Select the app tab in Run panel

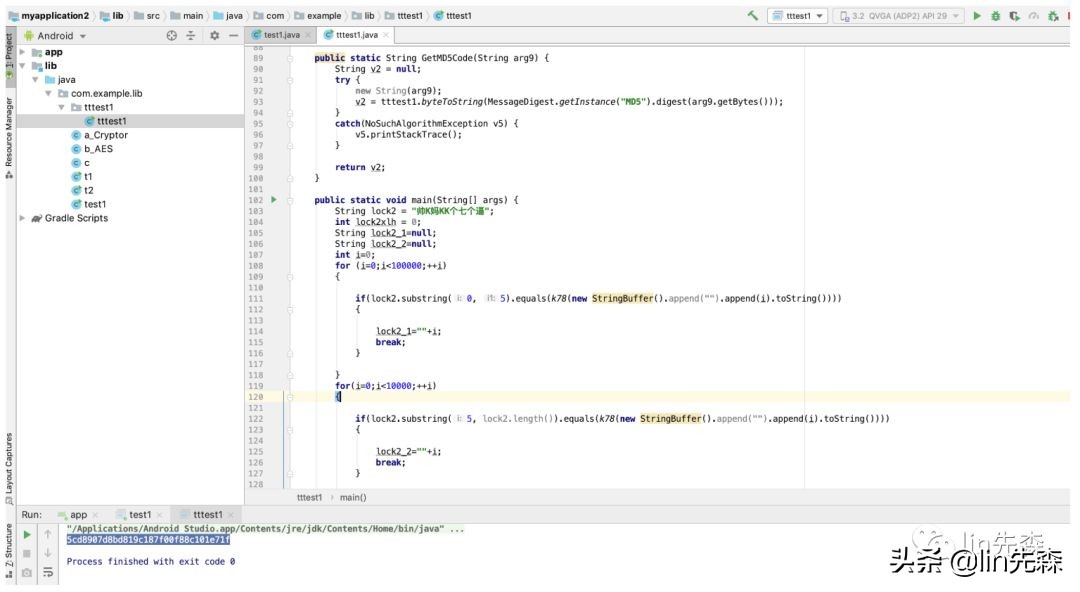pyautogui.click(x=78, y=515)
